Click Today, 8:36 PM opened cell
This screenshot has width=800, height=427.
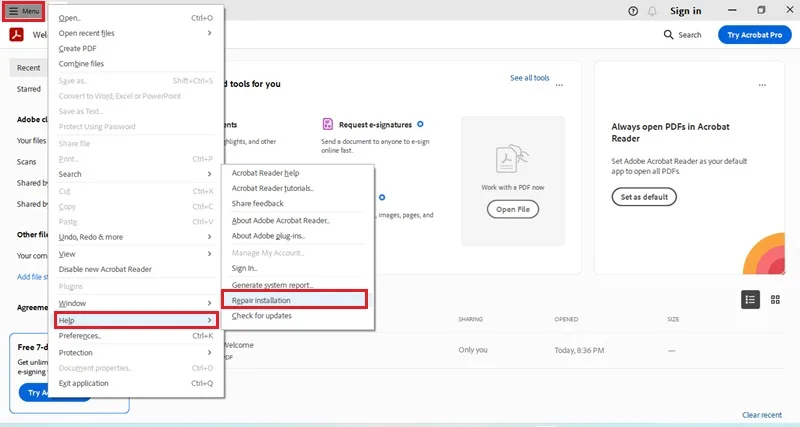tap(579, 350)
